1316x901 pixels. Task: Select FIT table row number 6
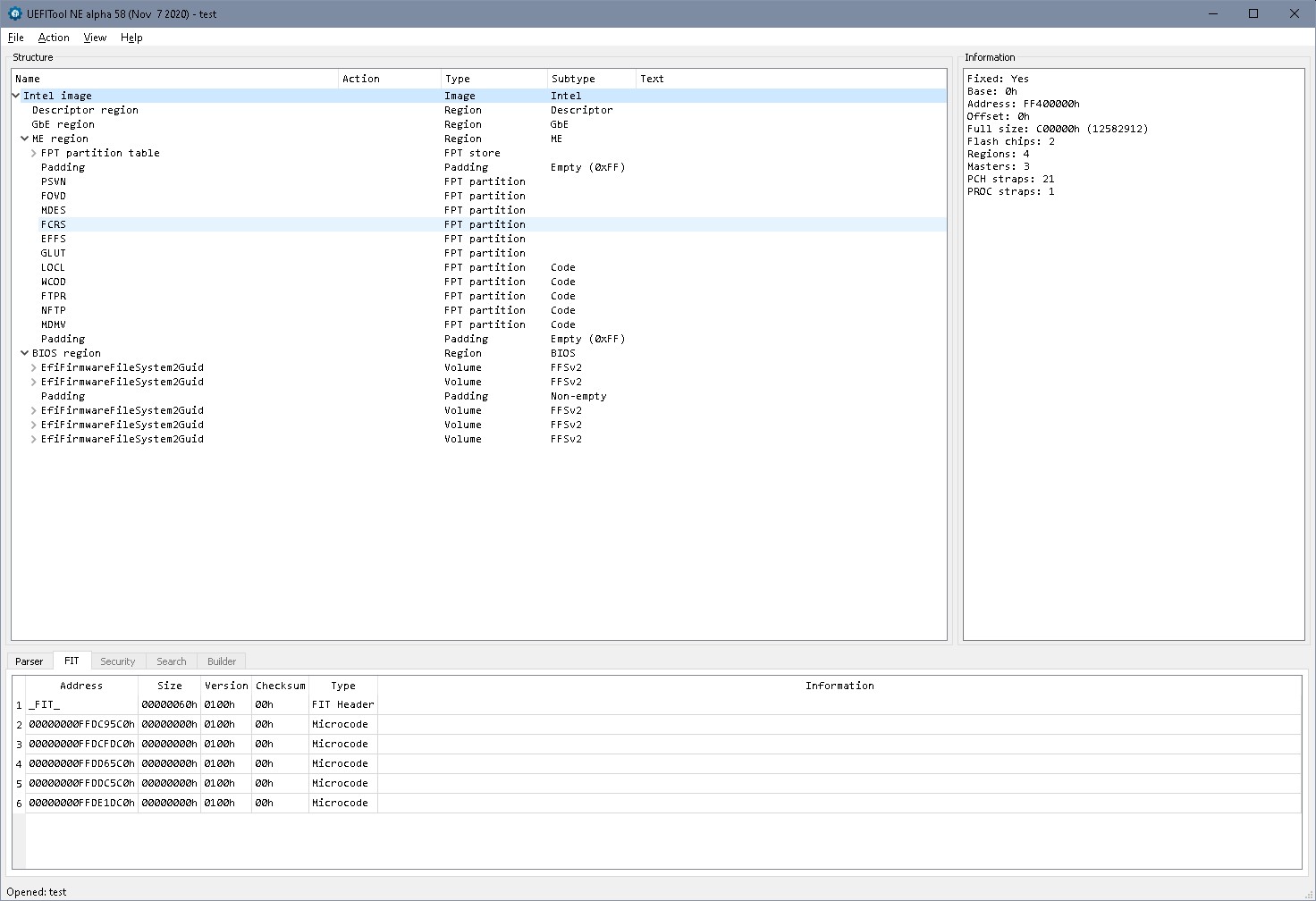point(19,803)
